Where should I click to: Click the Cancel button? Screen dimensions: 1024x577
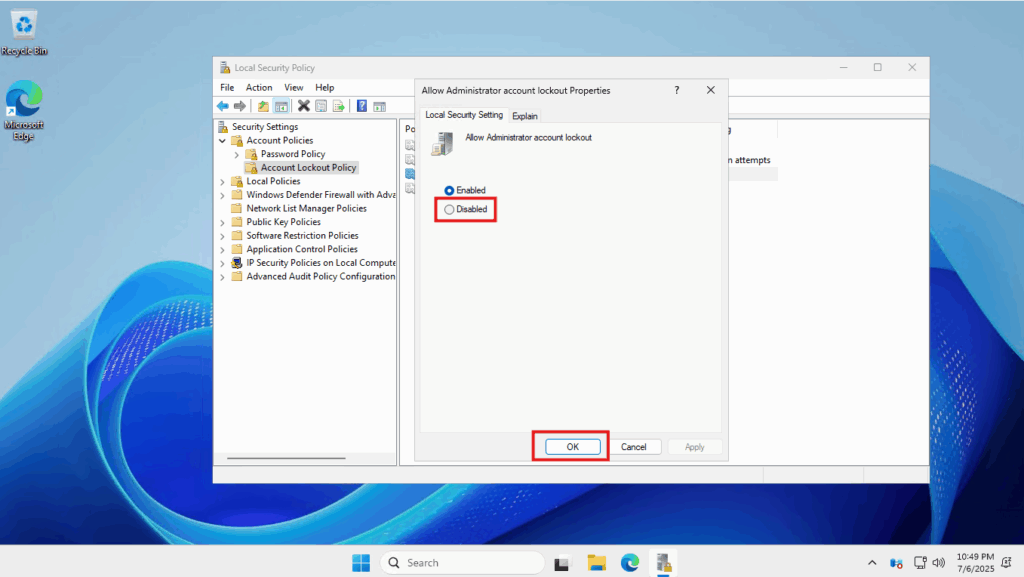[x=633, y=447]
